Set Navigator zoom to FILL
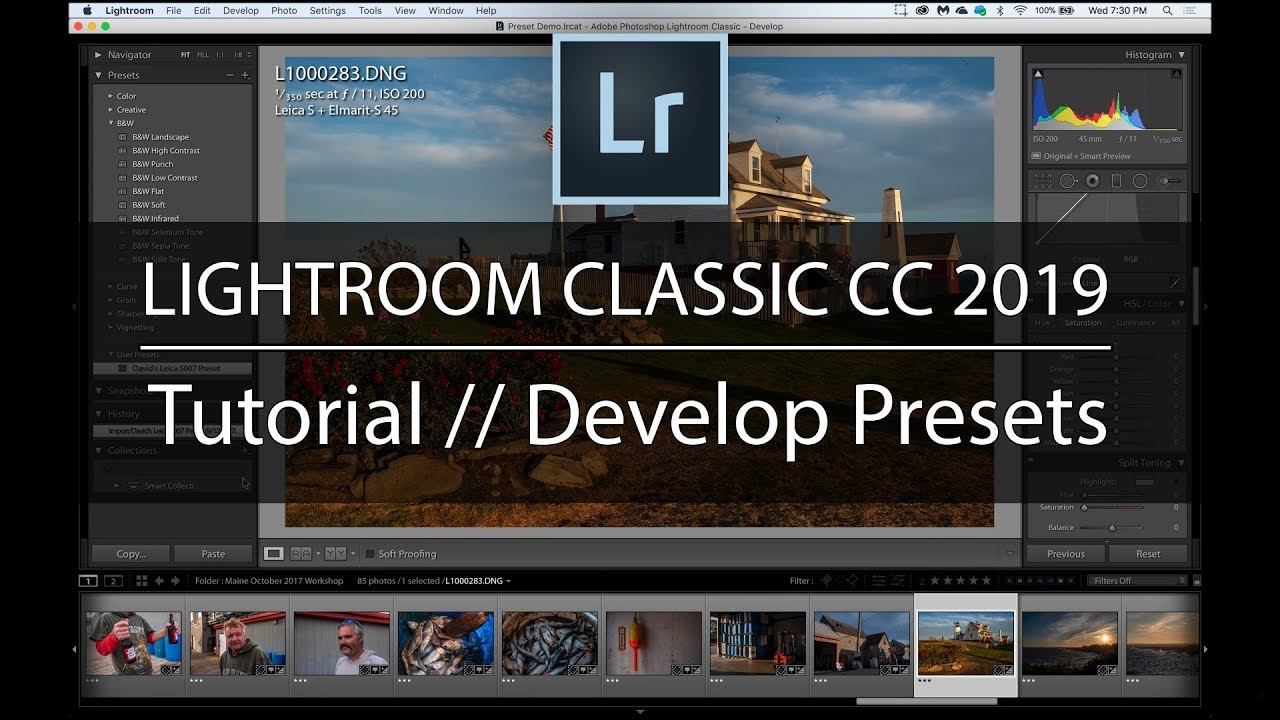The image size is (1280, 720). [x=203, y=55]
